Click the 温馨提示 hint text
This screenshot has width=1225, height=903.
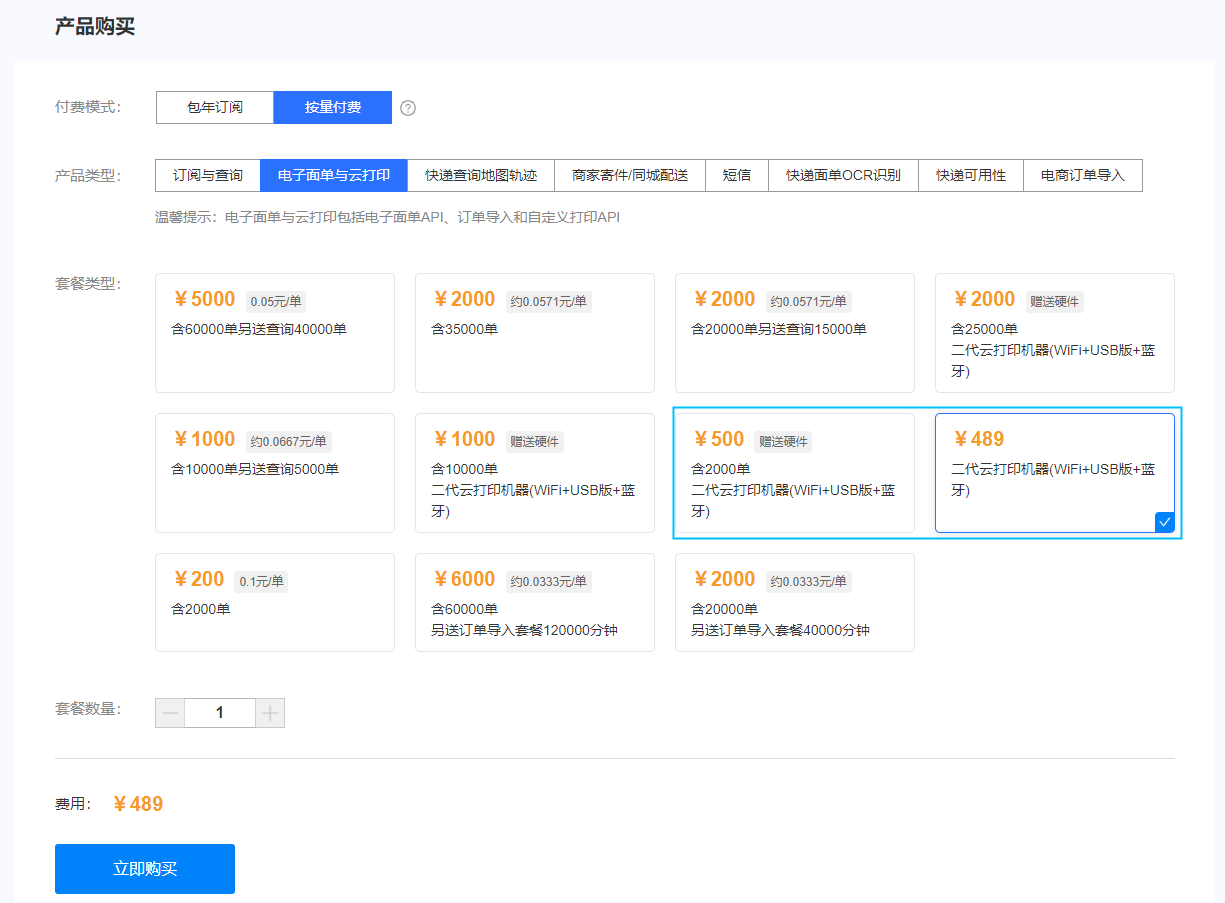(387, 217)
